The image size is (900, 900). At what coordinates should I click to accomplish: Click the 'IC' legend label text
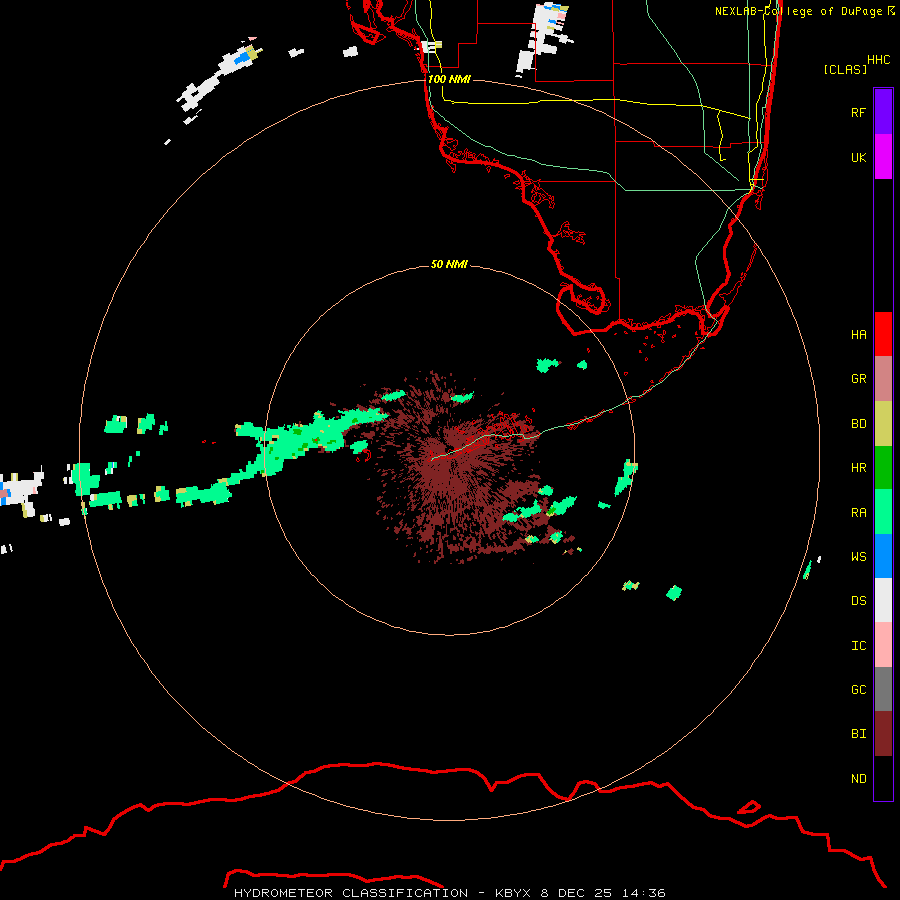tap(858, 646)
